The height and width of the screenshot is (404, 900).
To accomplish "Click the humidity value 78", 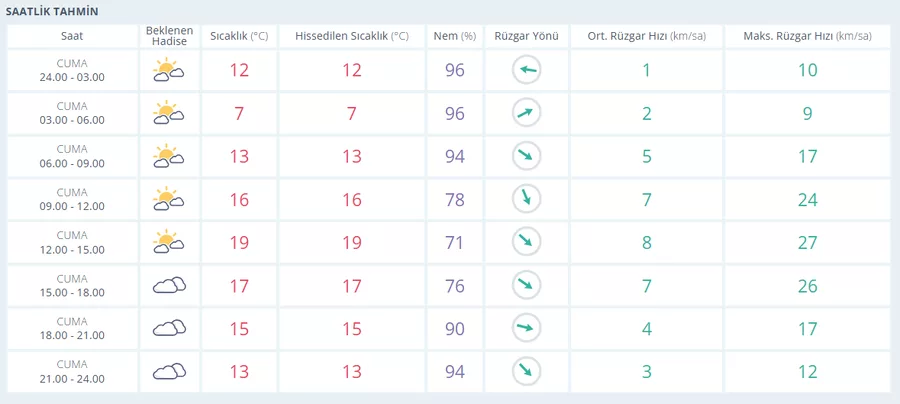I will pos(454,199).
